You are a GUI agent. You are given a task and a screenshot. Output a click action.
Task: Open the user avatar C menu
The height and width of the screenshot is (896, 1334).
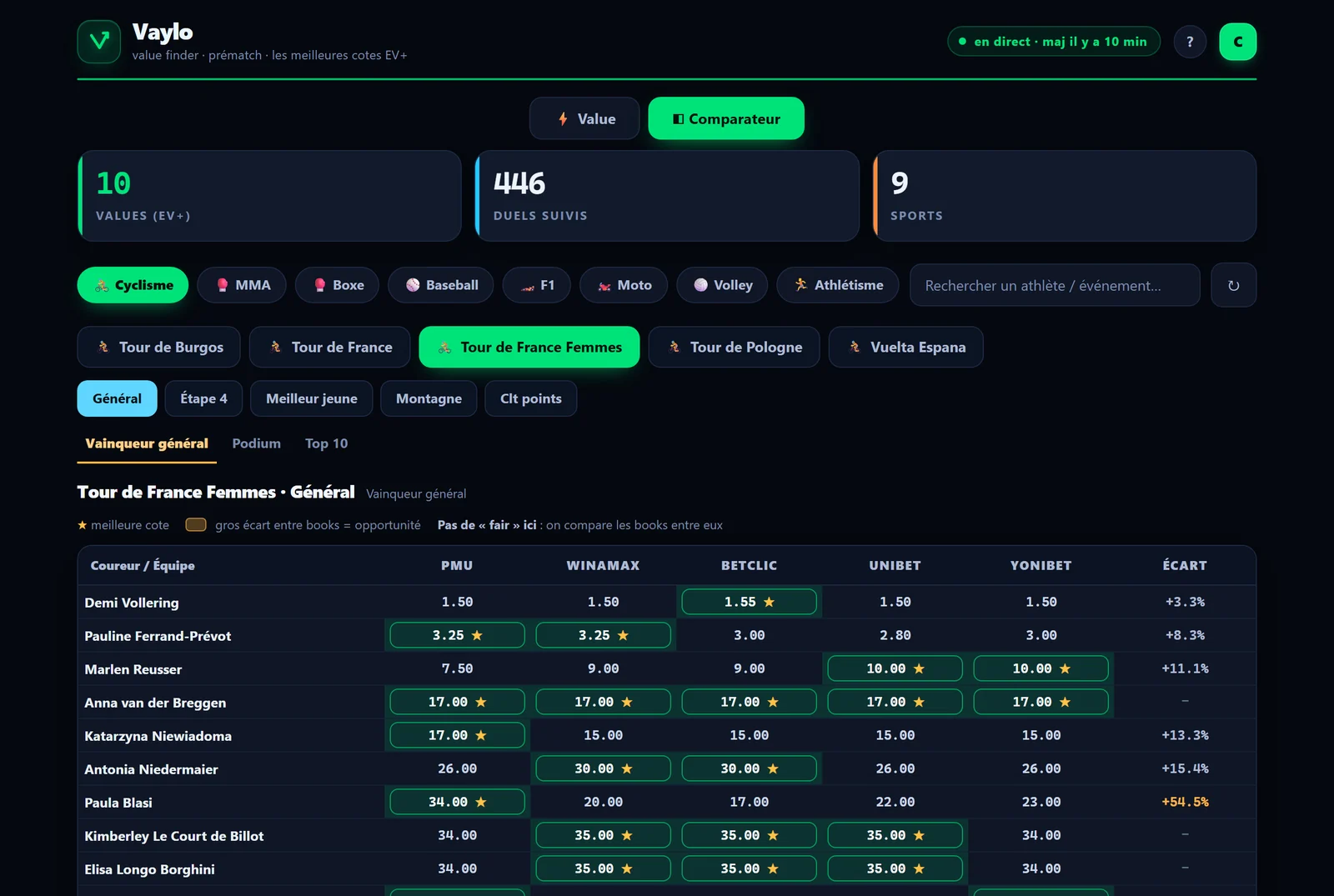1237,42
